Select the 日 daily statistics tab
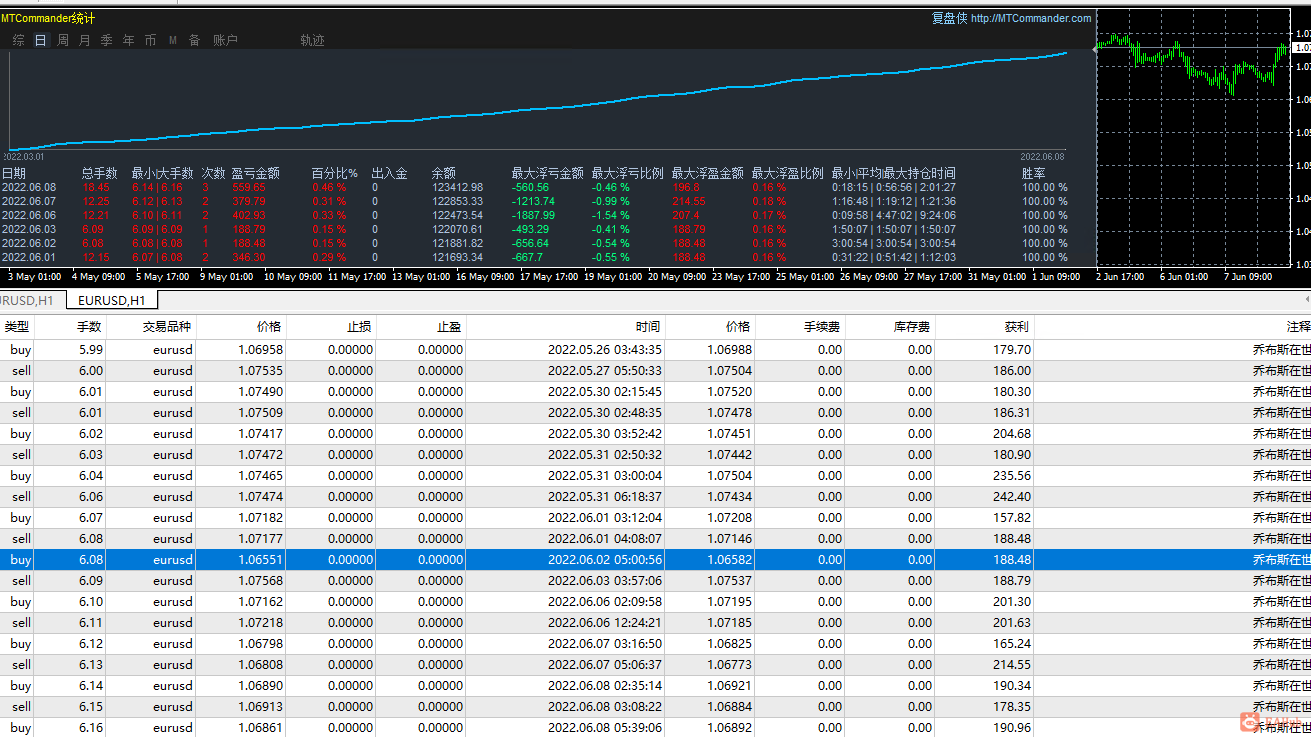Image resolution: width=1311 pixels, height=737 pixels. [x=40, y=41]
